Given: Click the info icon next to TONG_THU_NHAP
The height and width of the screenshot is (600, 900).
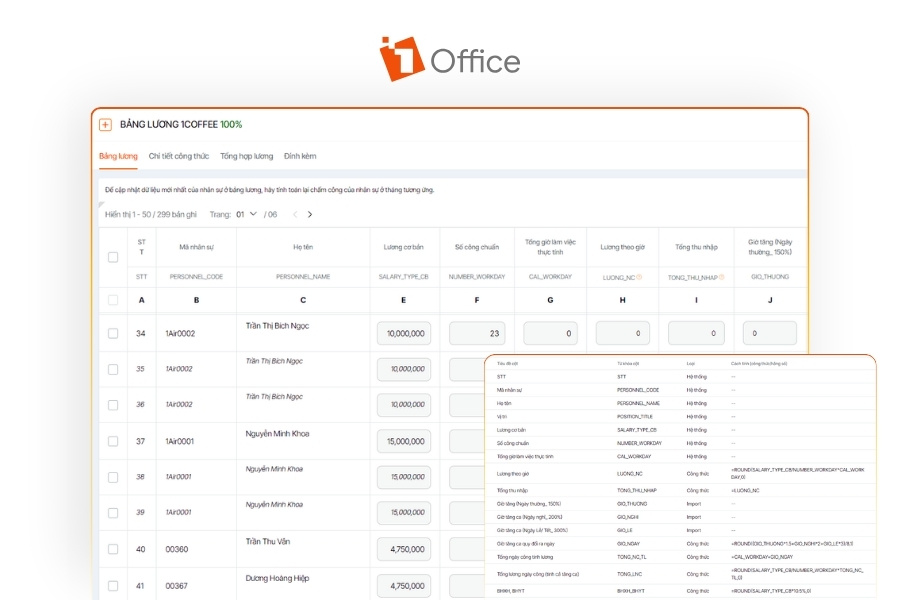Looking at the screenshot, I should pyautogui.click(x=721, y=277).
